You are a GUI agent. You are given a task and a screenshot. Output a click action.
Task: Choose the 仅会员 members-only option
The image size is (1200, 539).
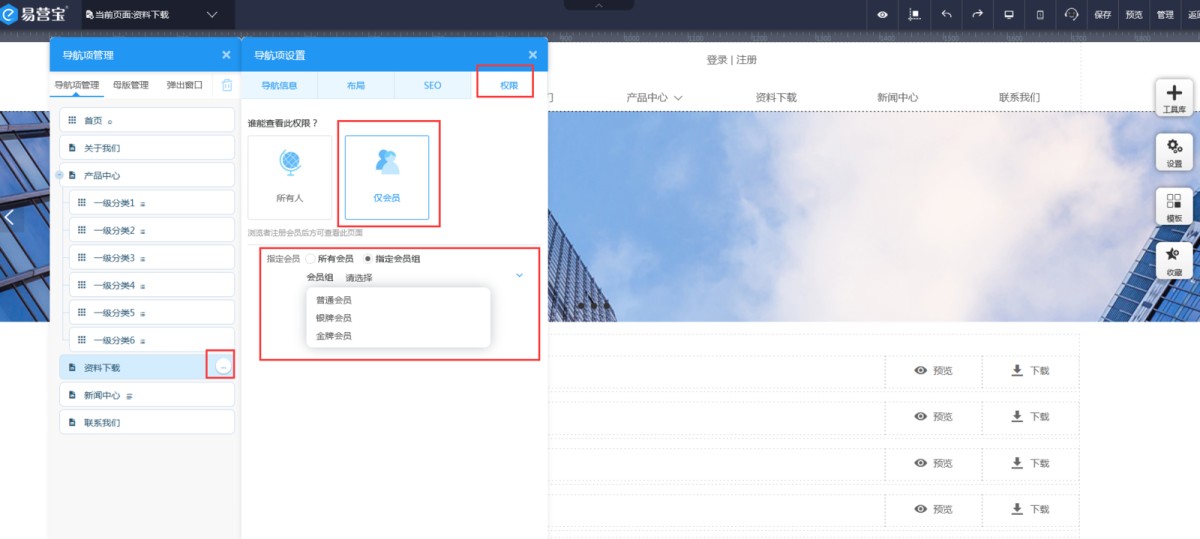click(387, 177)
